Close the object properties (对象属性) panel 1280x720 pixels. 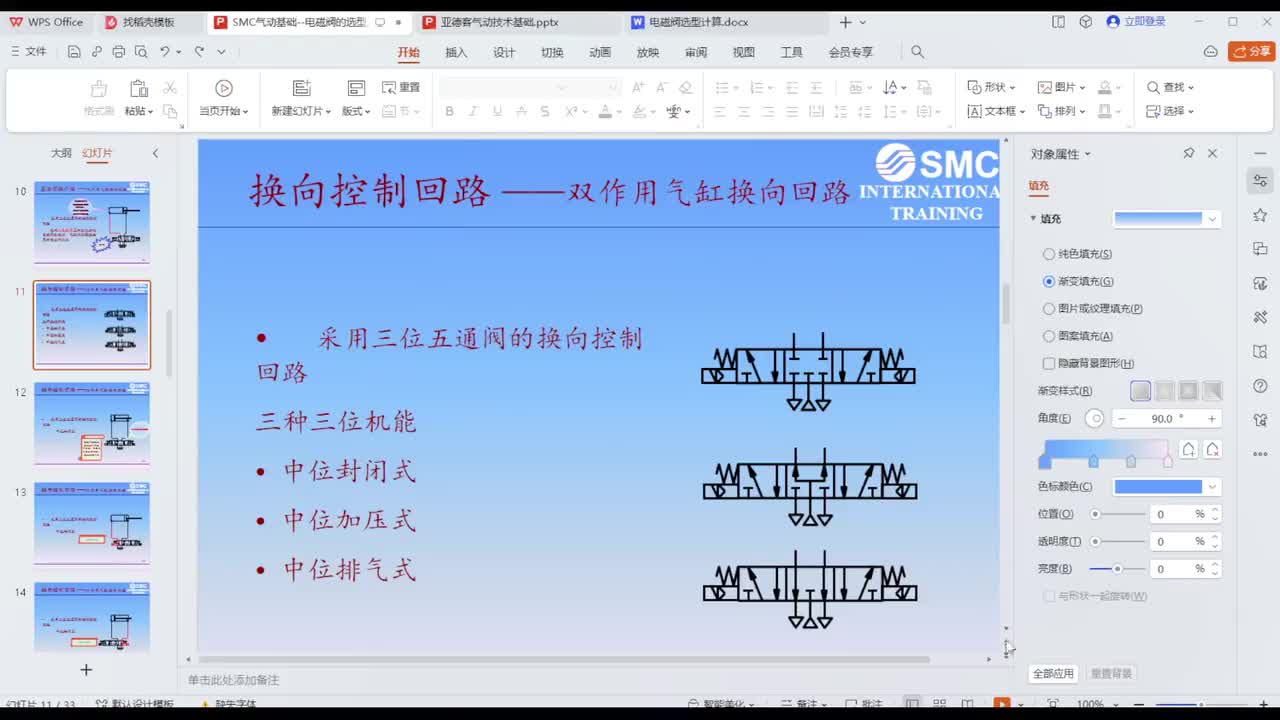(x=1212, y=153)
